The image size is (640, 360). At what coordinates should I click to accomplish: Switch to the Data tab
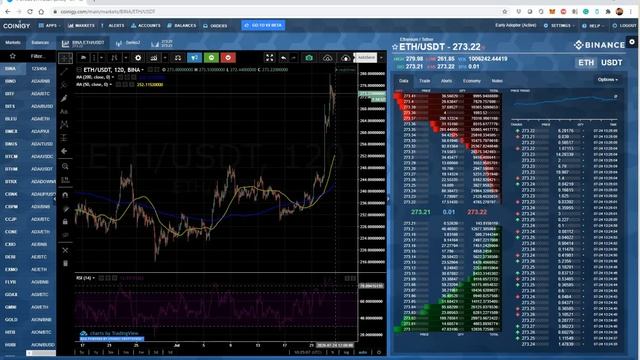click(x=404, y=81)
